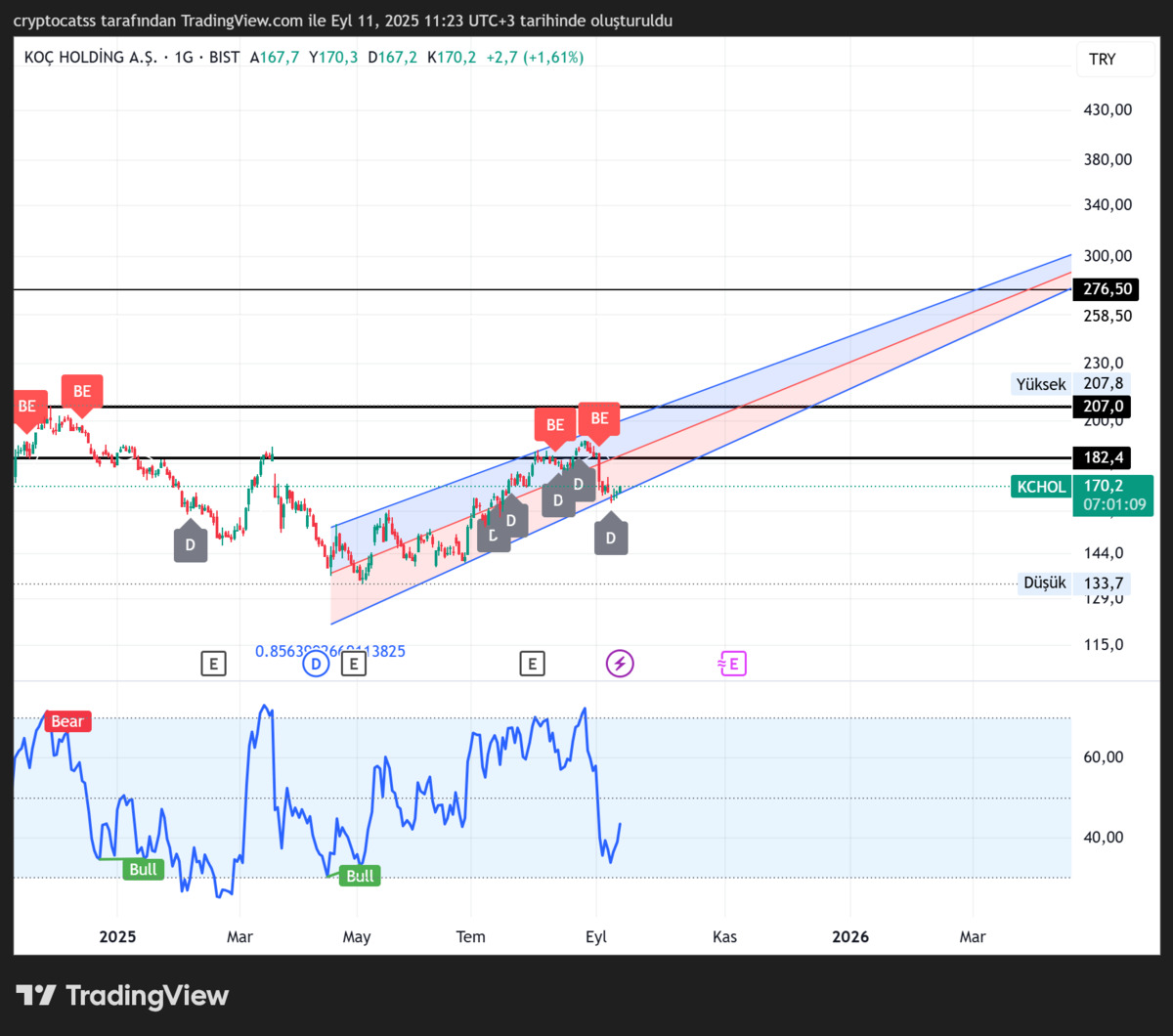Click the 115,0 price axis label

click(x=1104, y=644)
